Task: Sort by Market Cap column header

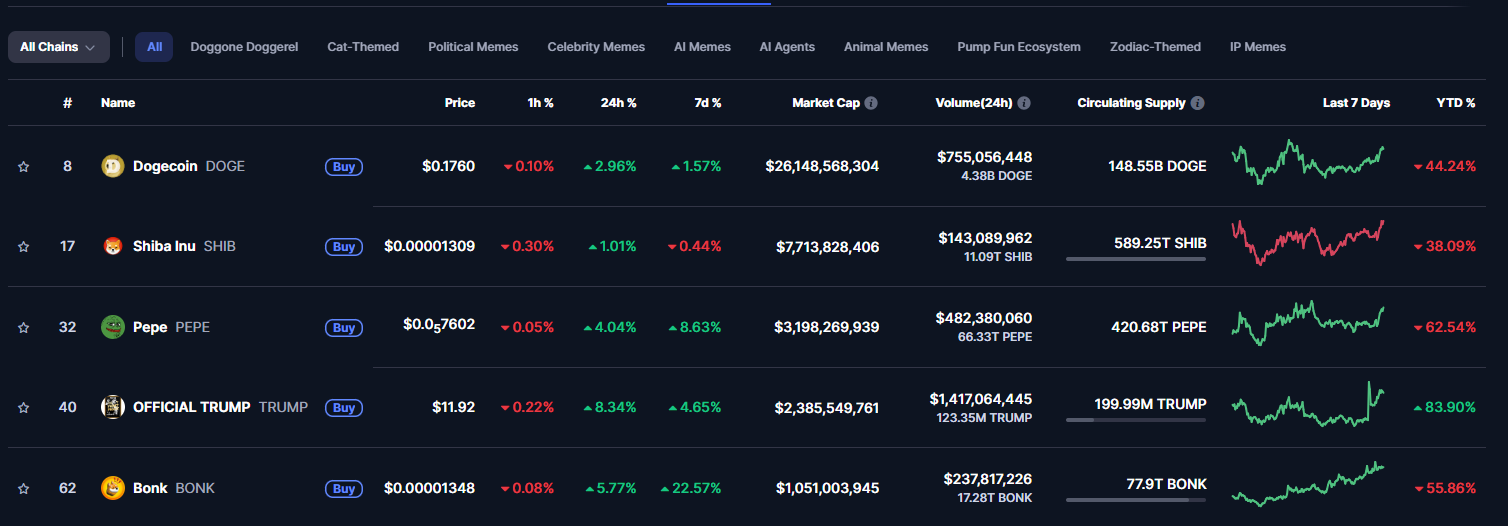Action: coord(826,103)
